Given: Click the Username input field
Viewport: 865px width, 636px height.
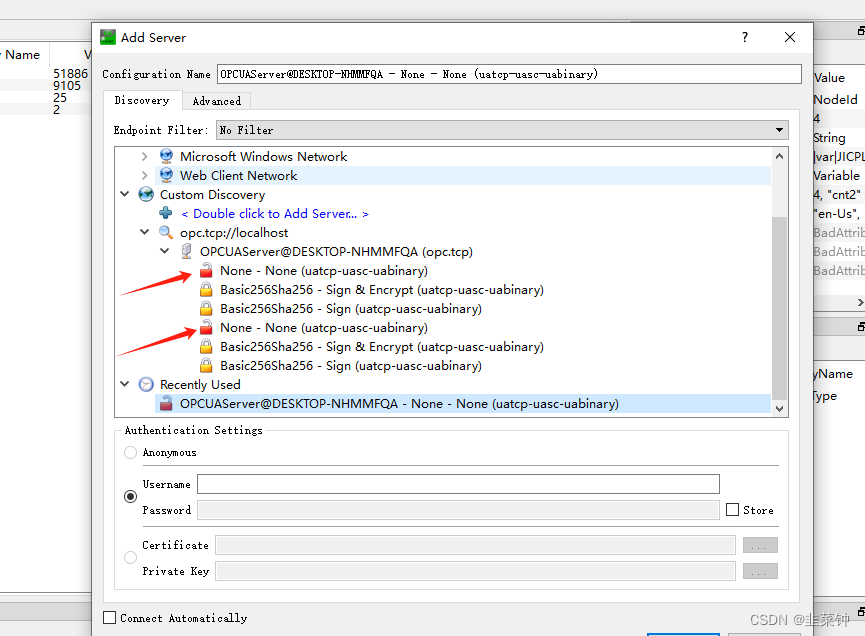Looking at the screenshot, I should 458,484.
